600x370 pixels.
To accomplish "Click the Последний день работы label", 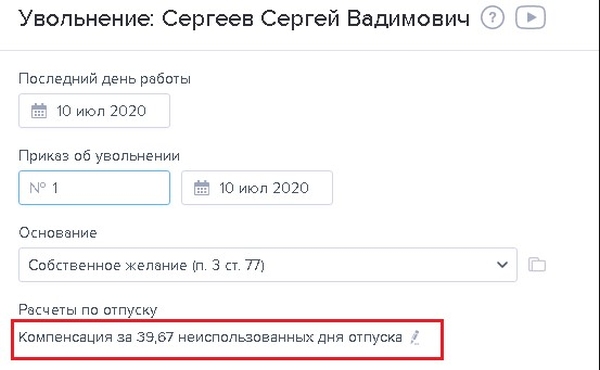I will coord(104,79).
